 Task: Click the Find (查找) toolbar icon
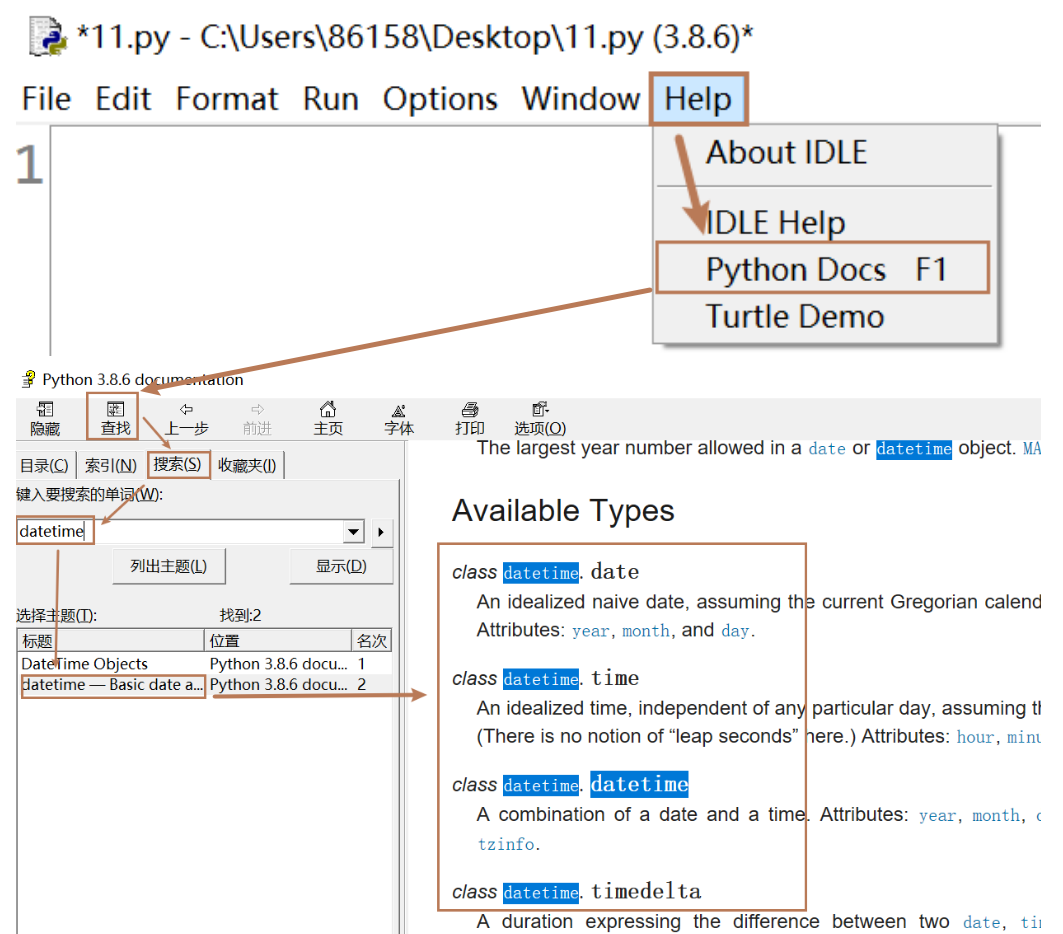coord(115,418)
